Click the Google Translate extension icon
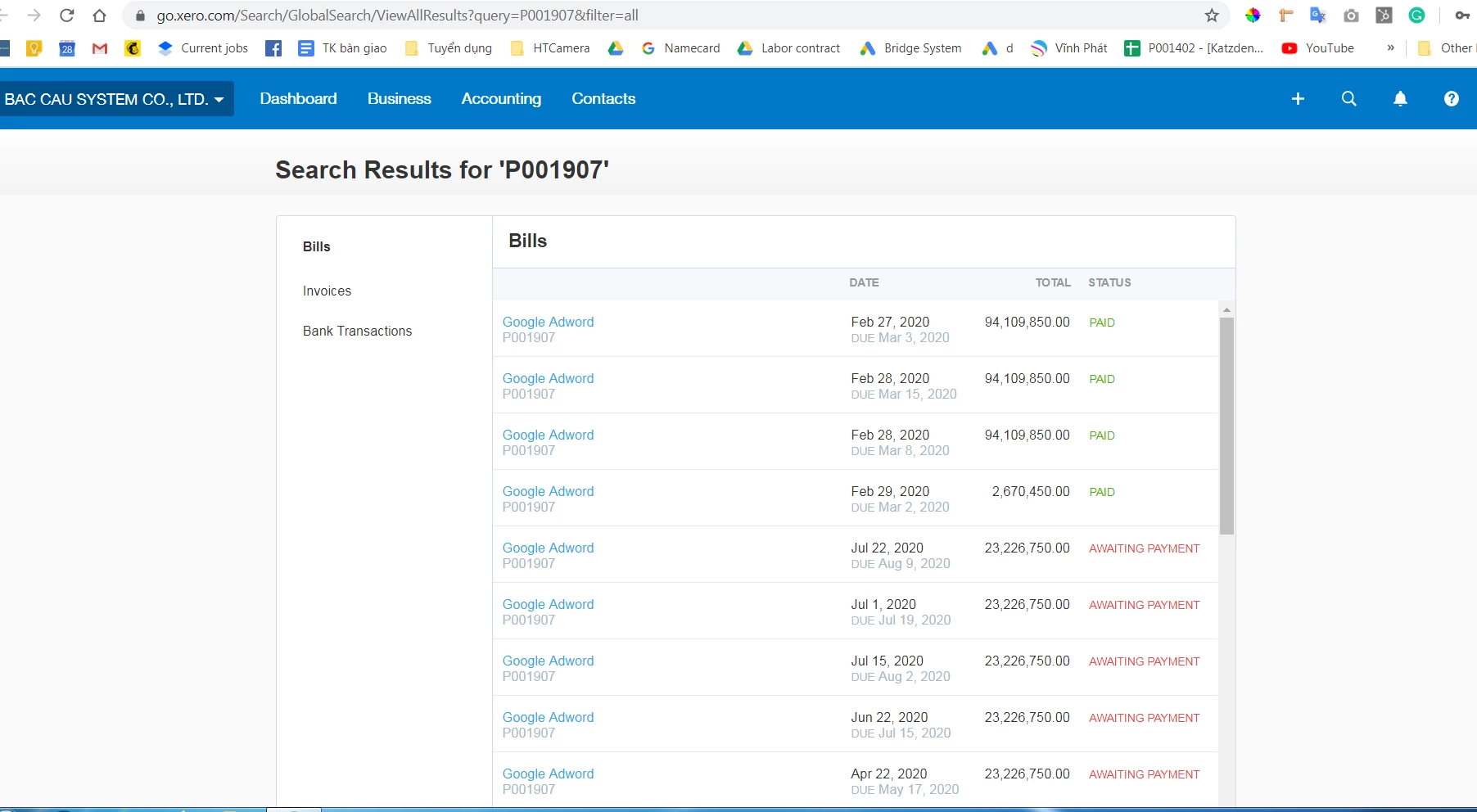Image resolution: width=1477 pixels, height=812 pixels. (1317, 16)
